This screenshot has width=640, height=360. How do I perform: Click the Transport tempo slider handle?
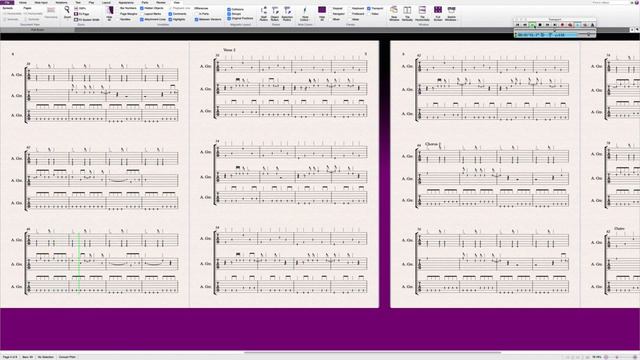click(589, 34)
